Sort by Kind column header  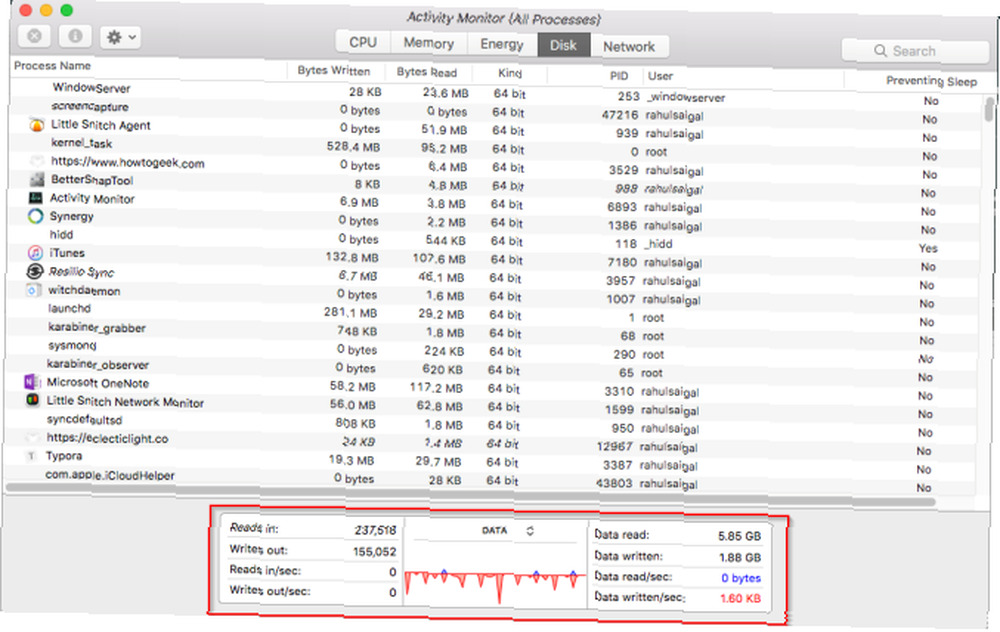click(x=510, y=73)
